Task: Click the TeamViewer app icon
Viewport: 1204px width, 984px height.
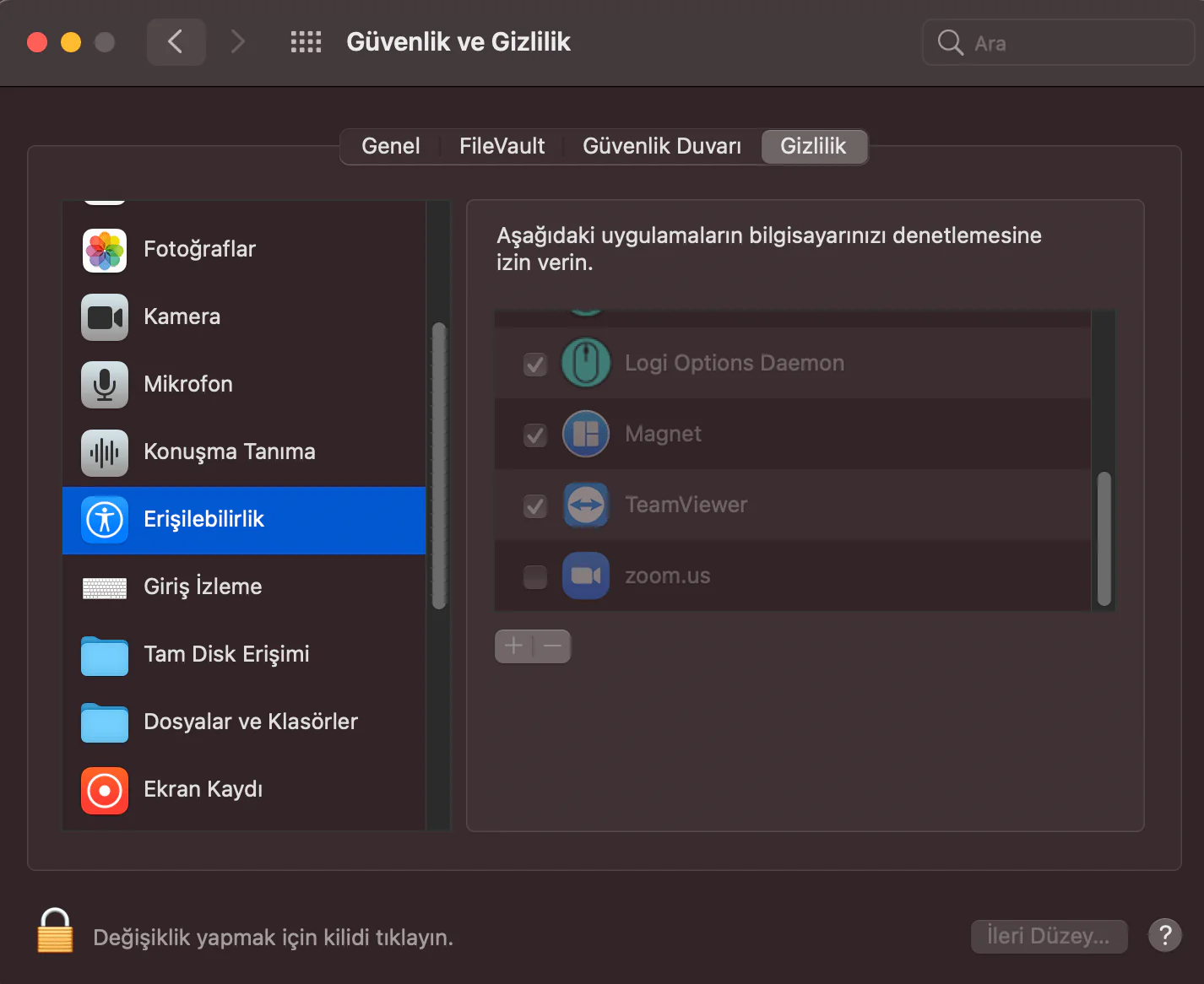Action: point(586,505)
